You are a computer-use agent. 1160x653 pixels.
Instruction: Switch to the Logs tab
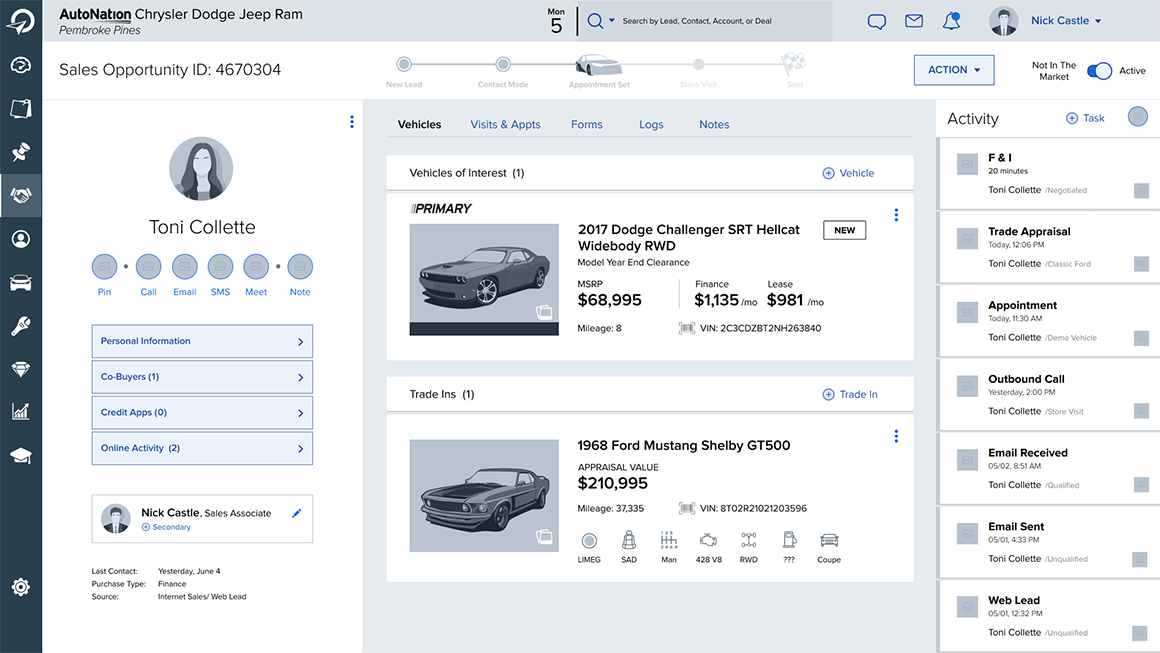click(651, 124)
